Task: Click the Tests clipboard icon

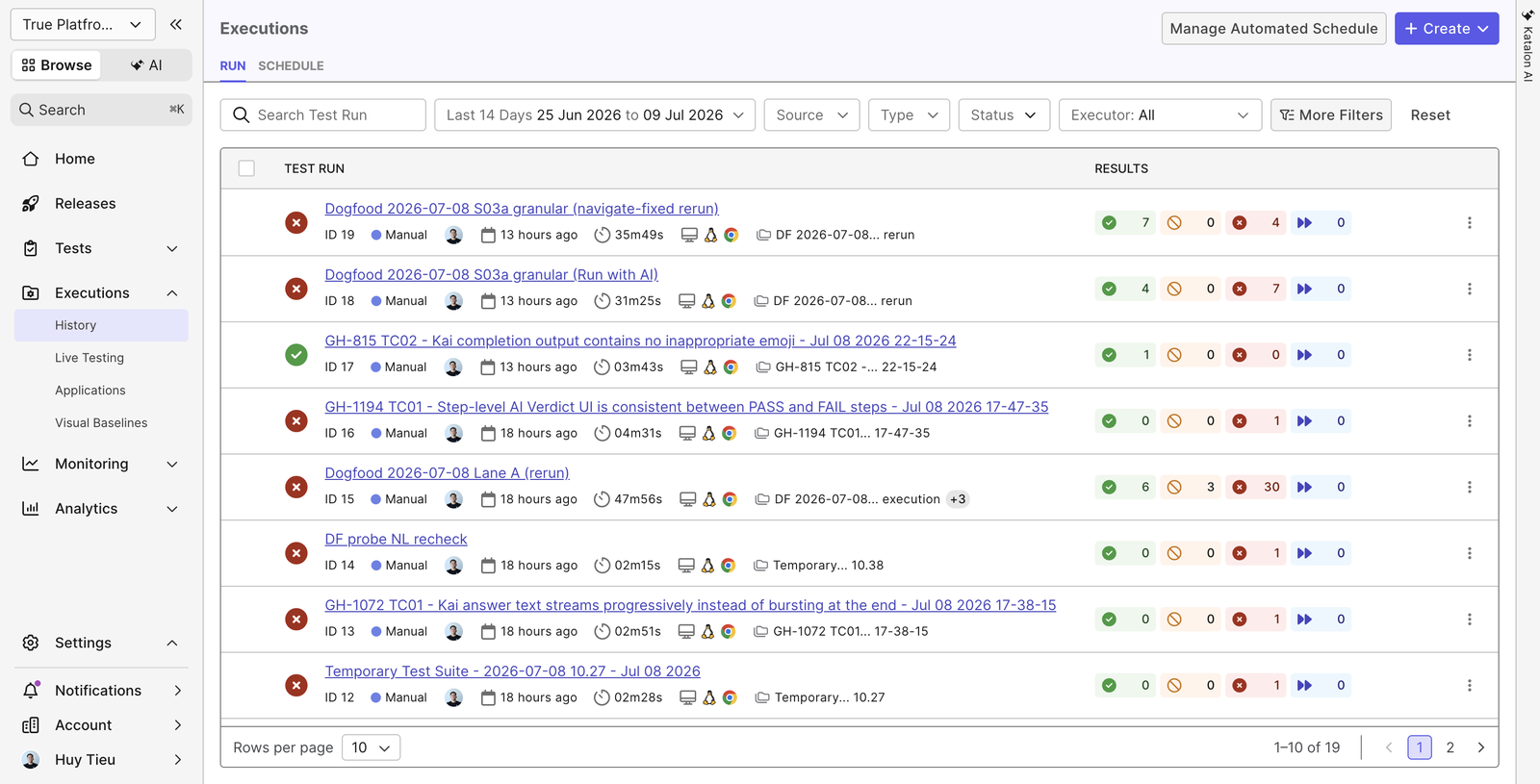Action: pos(31,248)
